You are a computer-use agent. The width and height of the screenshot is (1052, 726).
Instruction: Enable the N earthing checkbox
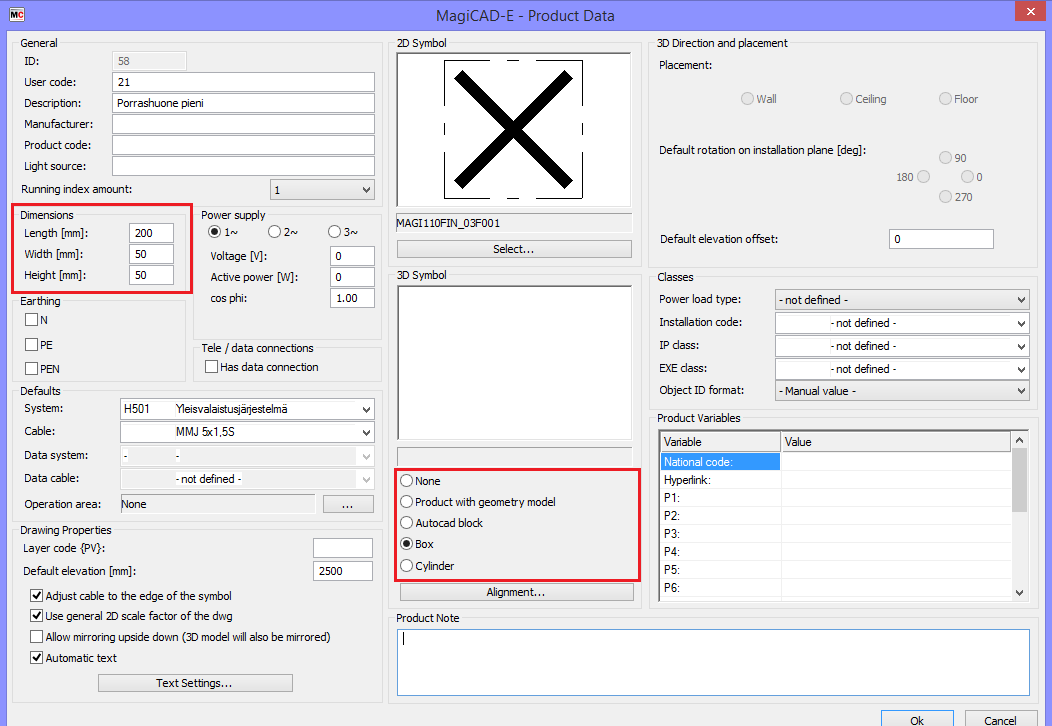(32, 319)
